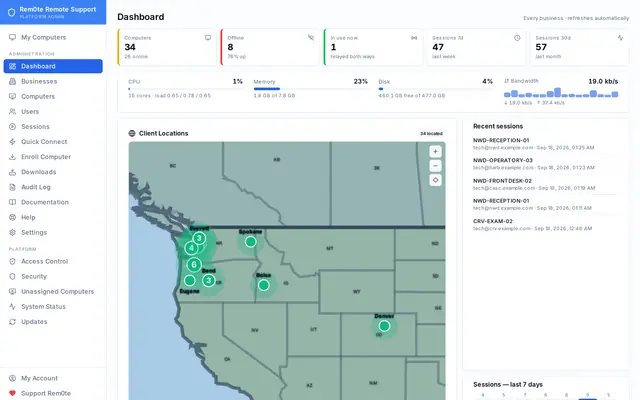Viewport: 640px width, 400px height.
Task: Click the Offline count 8
Action: pos(230,47)
